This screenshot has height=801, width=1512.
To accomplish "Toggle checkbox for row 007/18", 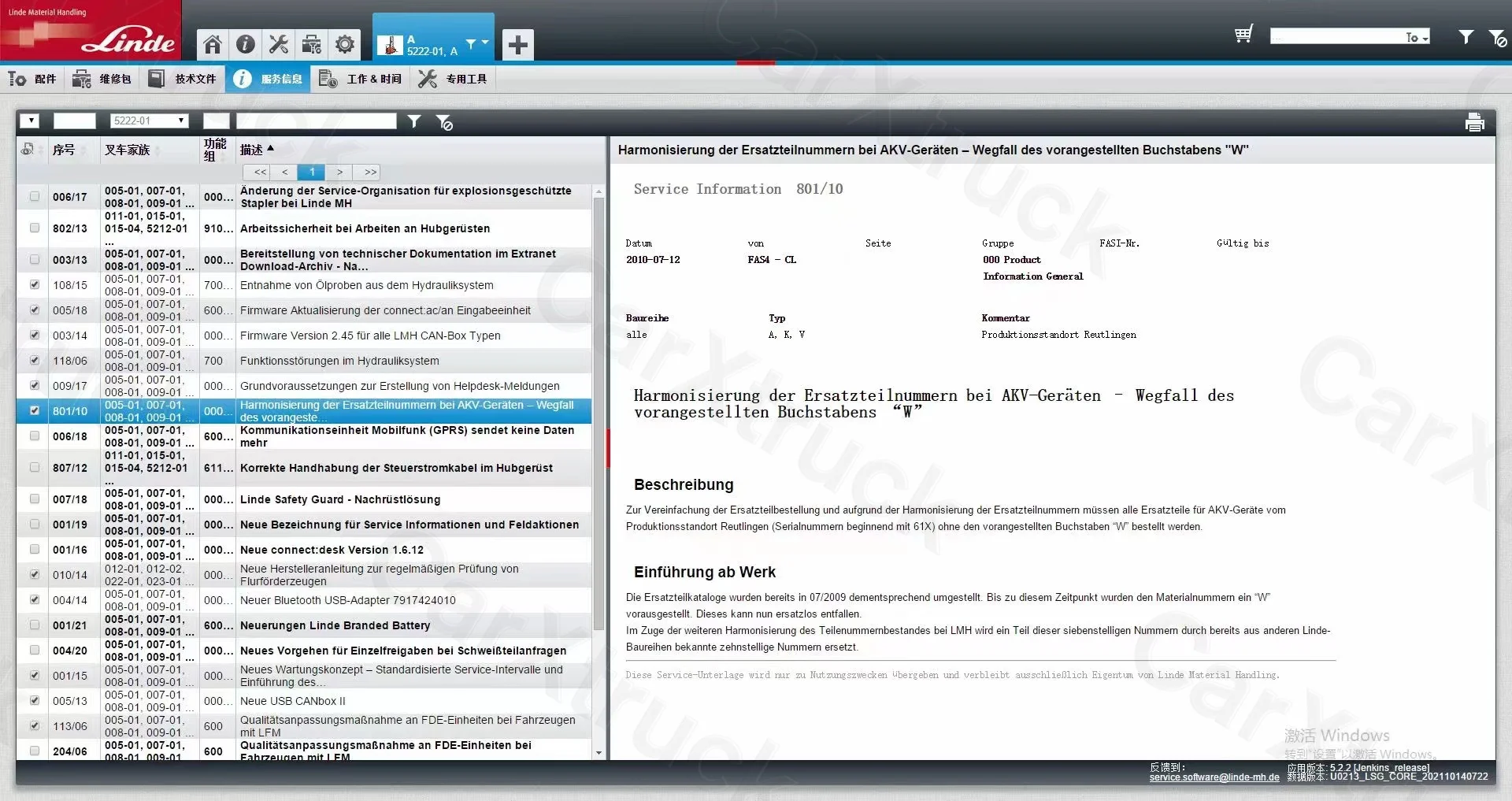I will [35, 499].
